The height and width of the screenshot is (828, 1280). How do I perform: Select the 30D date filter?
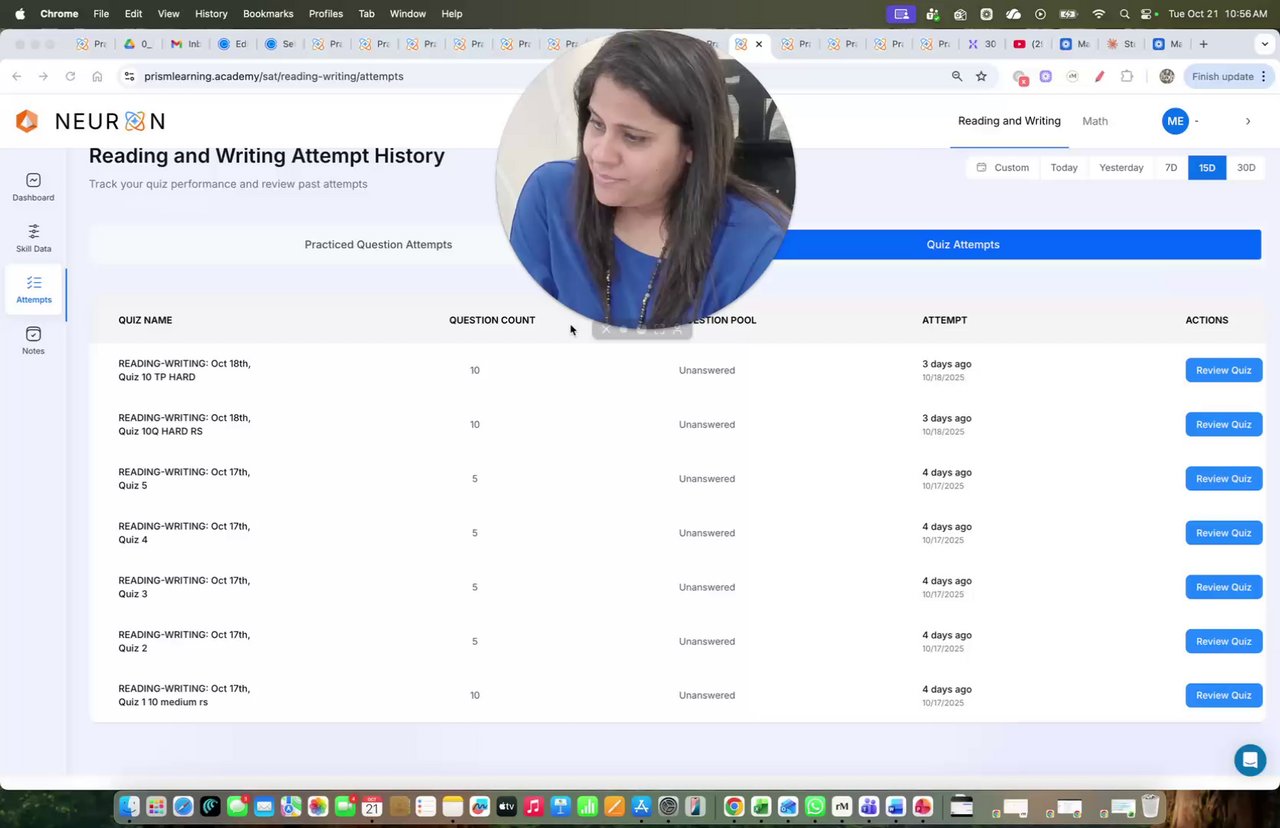(x=1246, y=168)
